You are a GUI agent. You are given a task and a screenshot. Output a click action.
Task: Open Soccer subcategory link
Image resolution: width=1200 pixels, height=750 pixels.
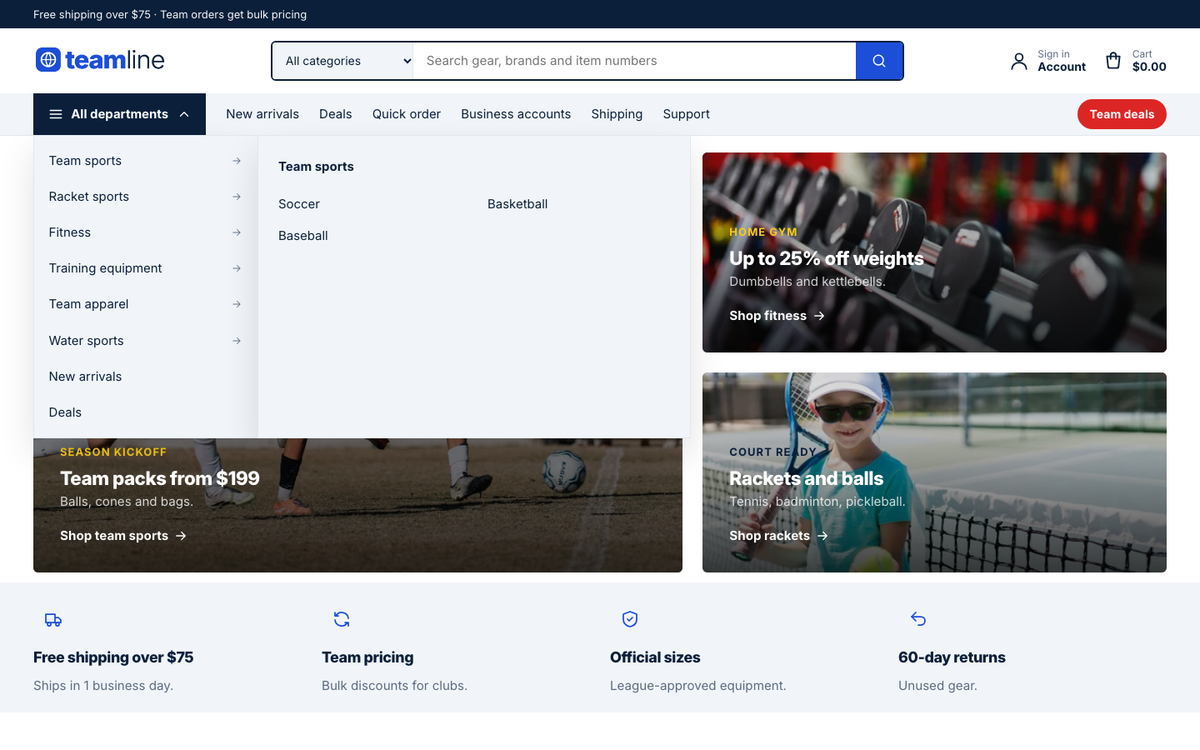(x=299, y=204)
